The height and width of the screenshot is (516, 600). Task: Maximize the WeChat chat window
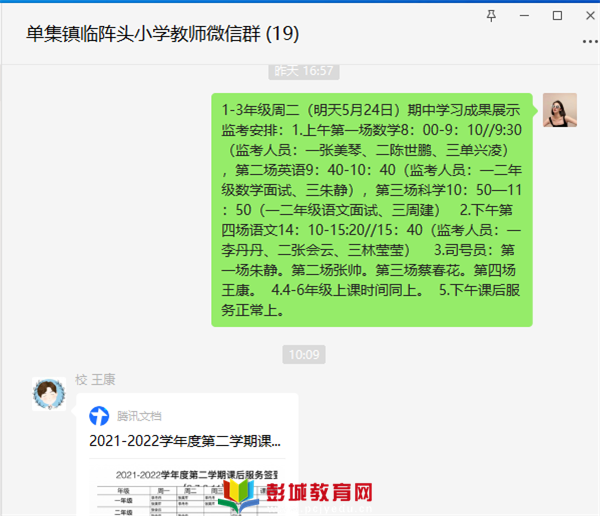557,16
